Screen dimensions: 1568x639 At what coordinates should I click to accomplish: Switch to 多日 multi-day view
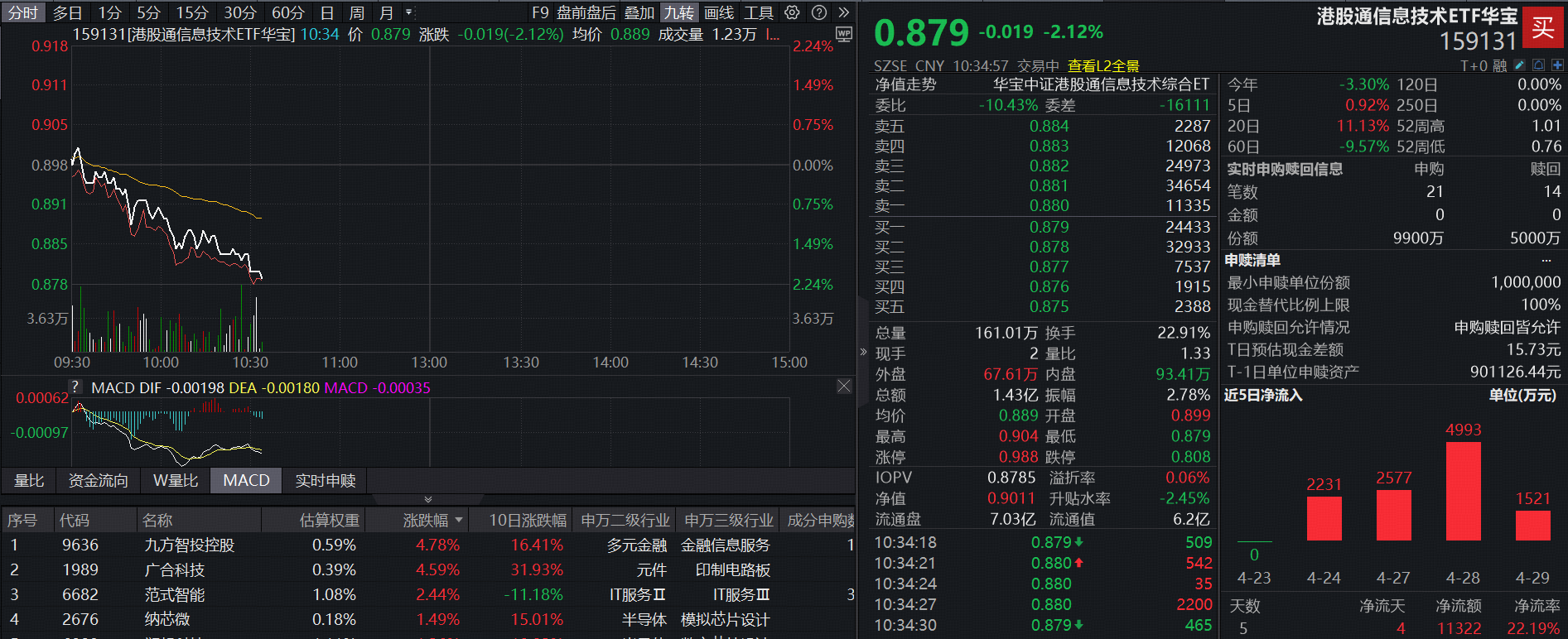tap(68, 12)
